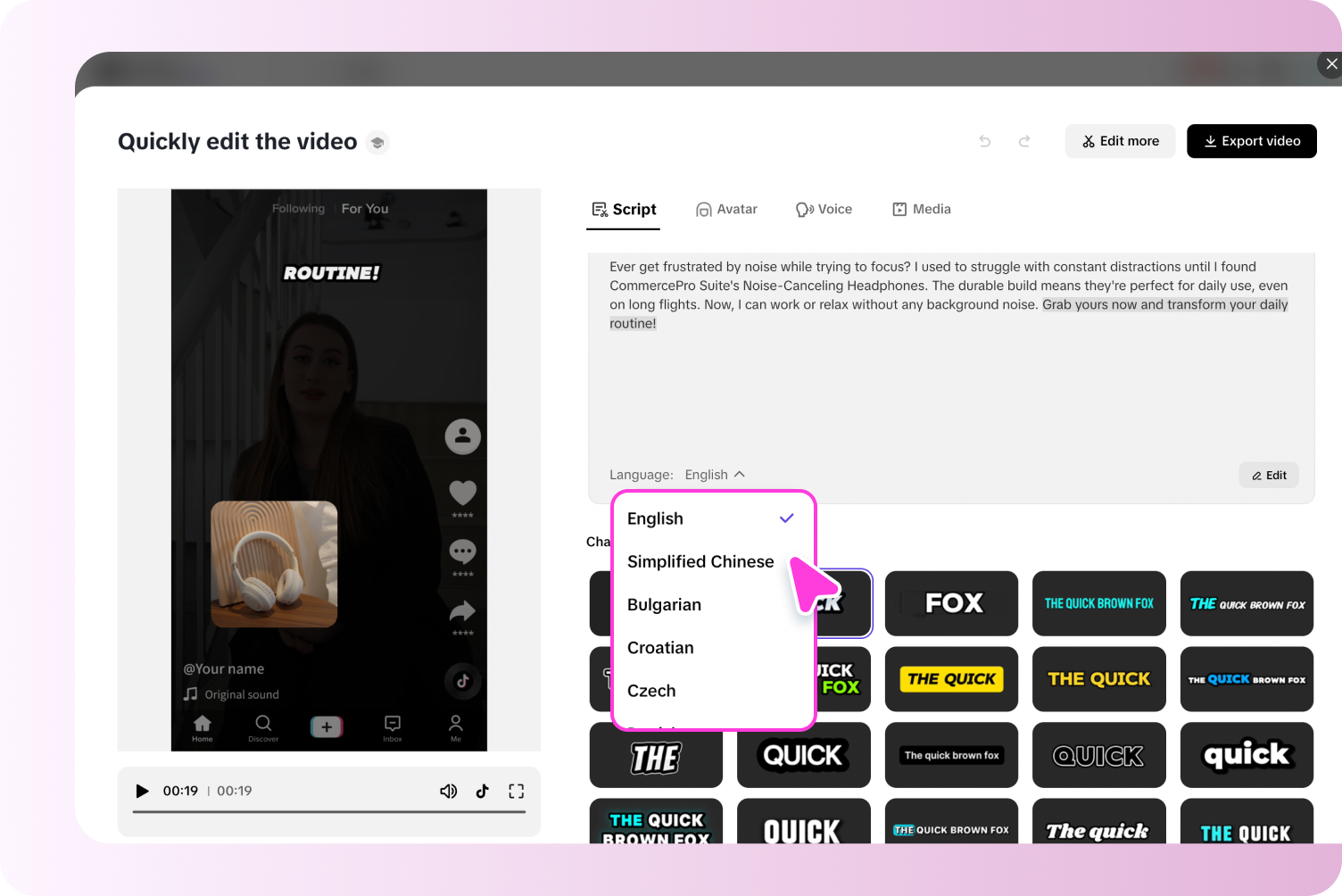
Task: Close the quick edit dialog
Action: coord(1330,64)
